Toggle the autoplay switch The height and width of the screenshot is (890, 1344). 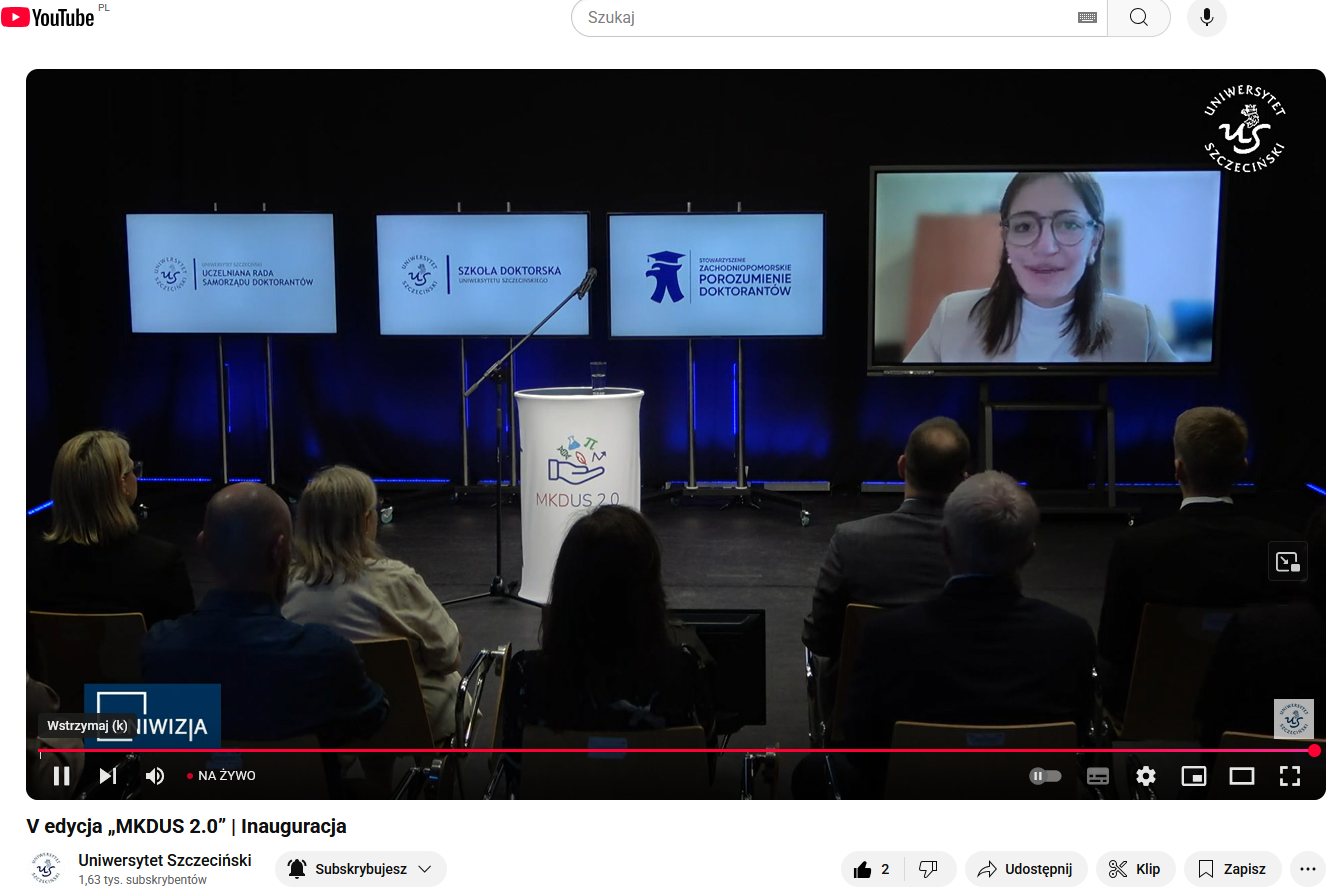pos(1045,776)
